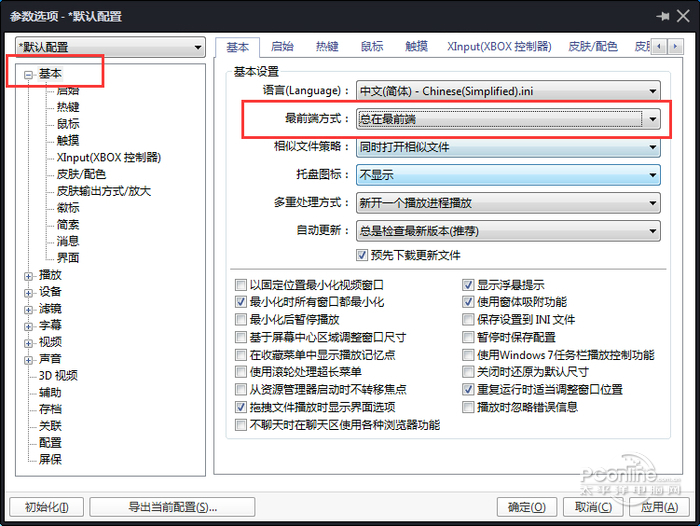Switch to the 基本 tab
Screen dimensions: 700x526
(238, 47)
